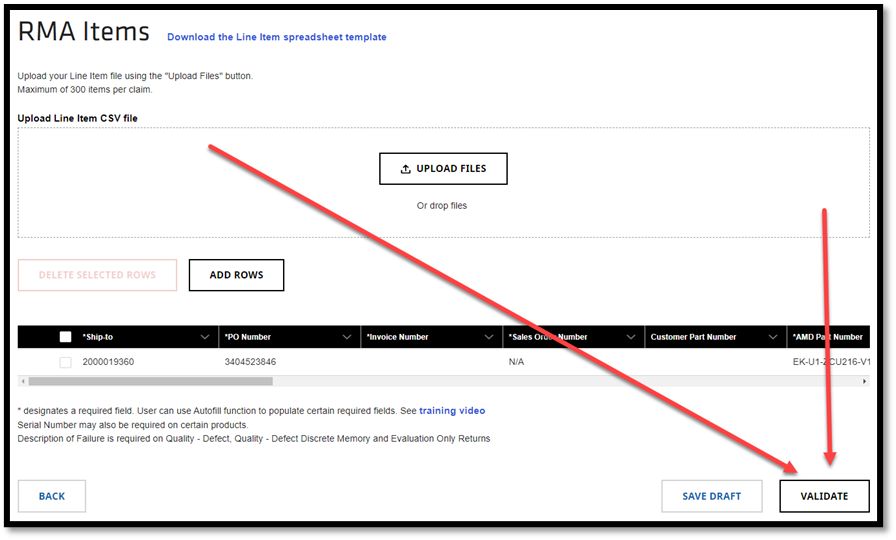The height and width of the screenshot is (540, 896).
Task: Click the BACK button
Action: tap(52, 496)
